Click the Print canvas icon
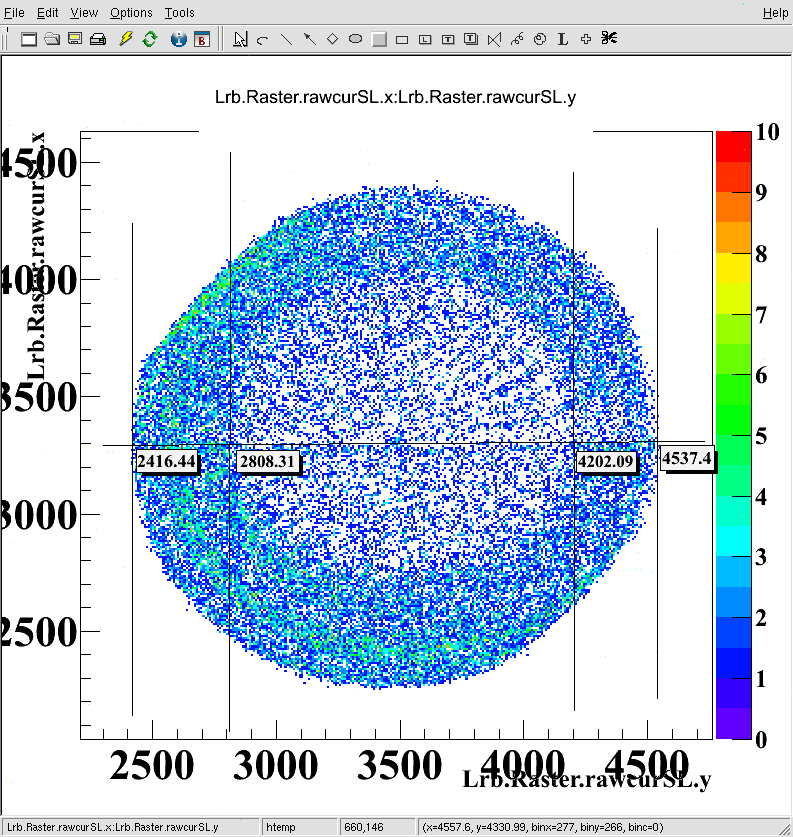The image size is (793, 837). [98, 39]
